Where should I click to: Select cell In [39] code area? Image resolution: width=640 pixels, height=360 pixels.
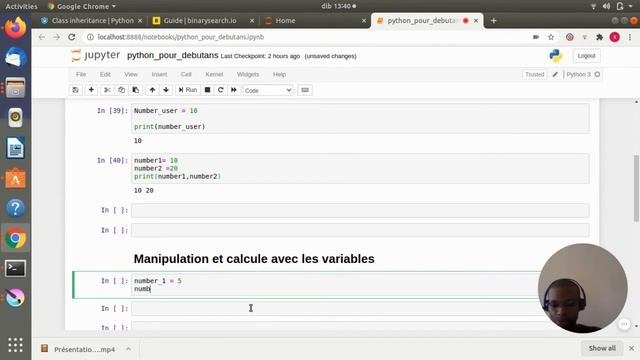click(360, 118)
